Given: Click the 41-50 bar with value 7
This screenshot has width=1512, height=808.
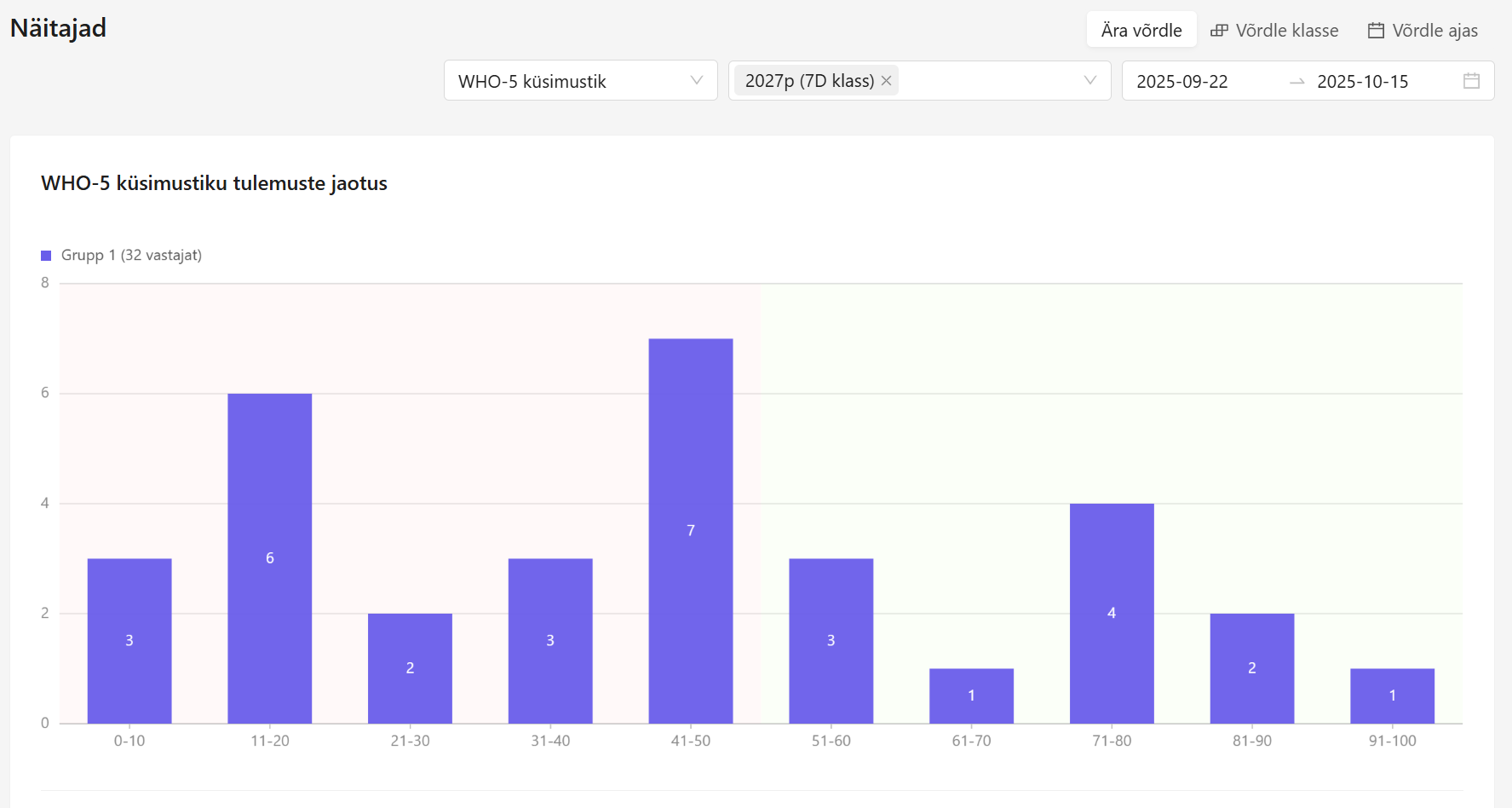Looking at the screenshot, I should (x=690, y=530).
